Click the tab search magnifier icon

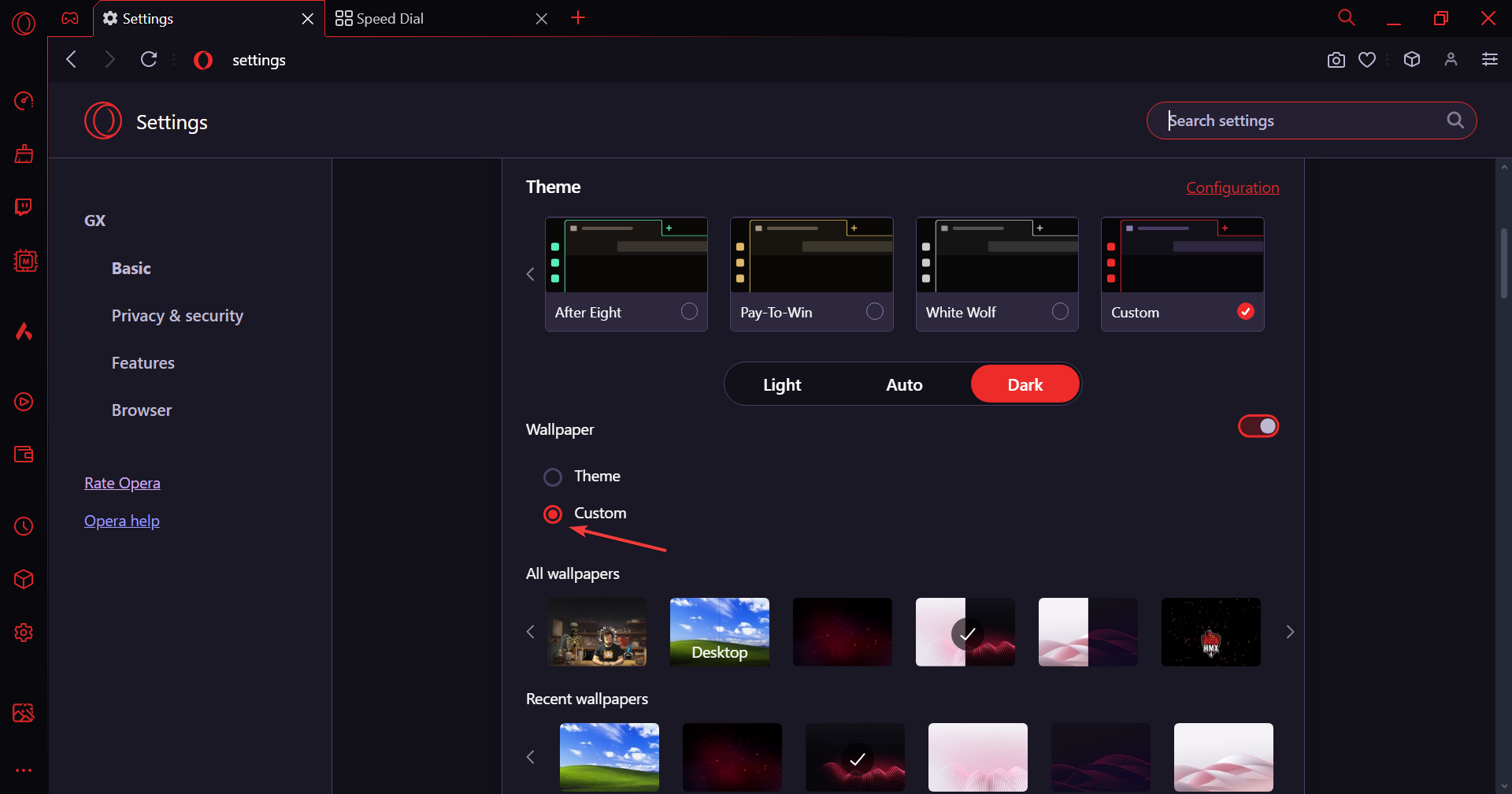click(1347, 17)
